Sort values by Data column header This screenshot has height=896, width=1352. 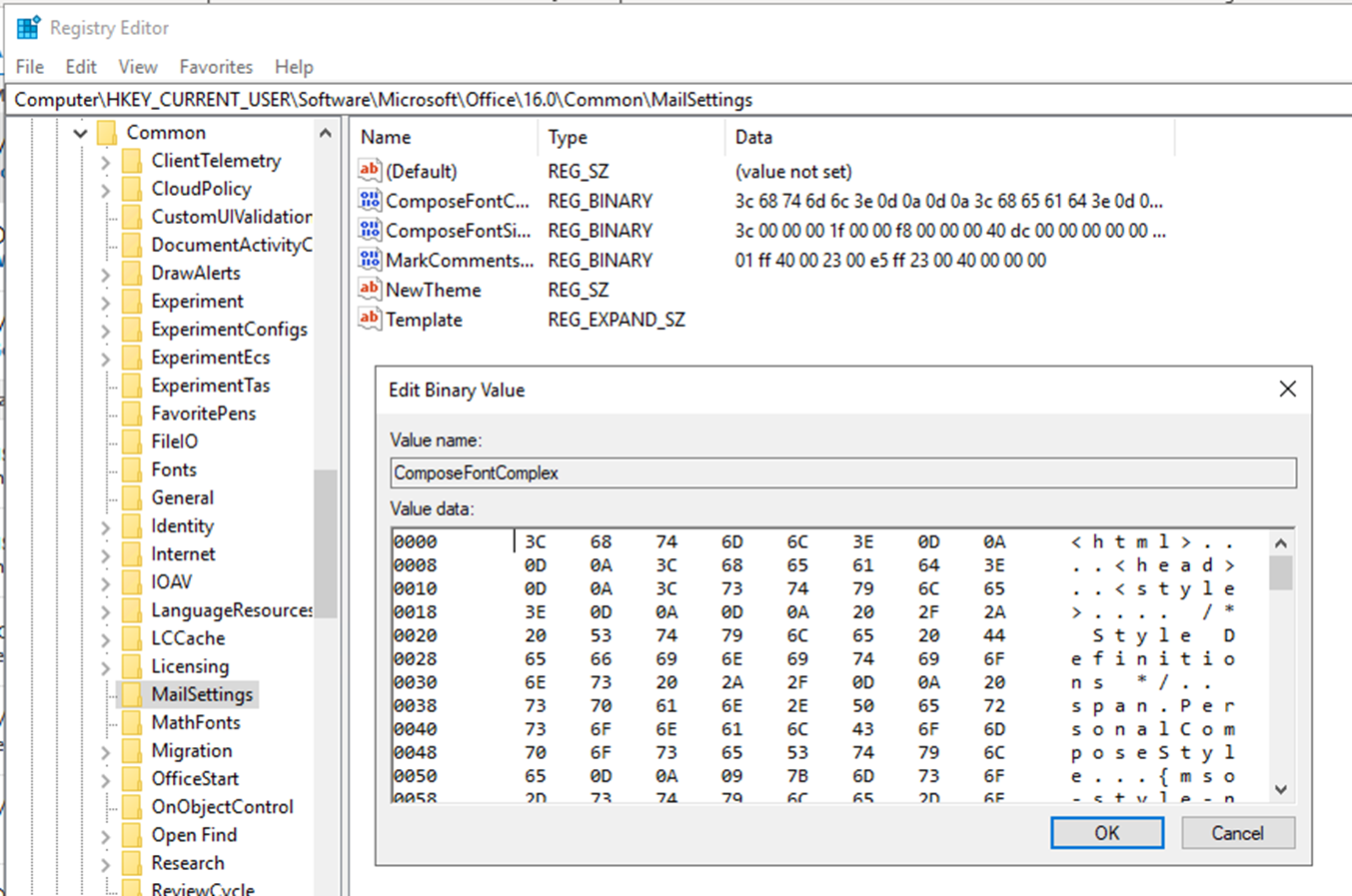[x=949, y=137]
